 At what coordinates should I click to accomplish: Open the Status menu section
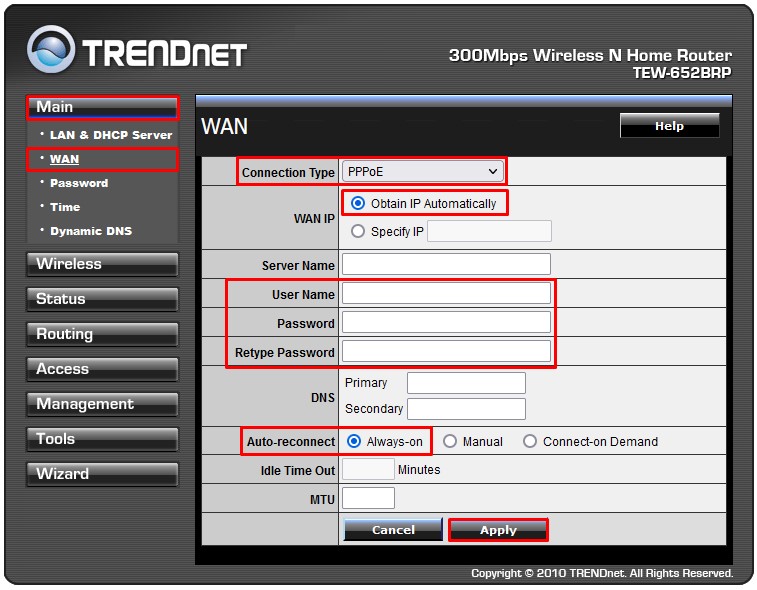[x=101, y=299]
